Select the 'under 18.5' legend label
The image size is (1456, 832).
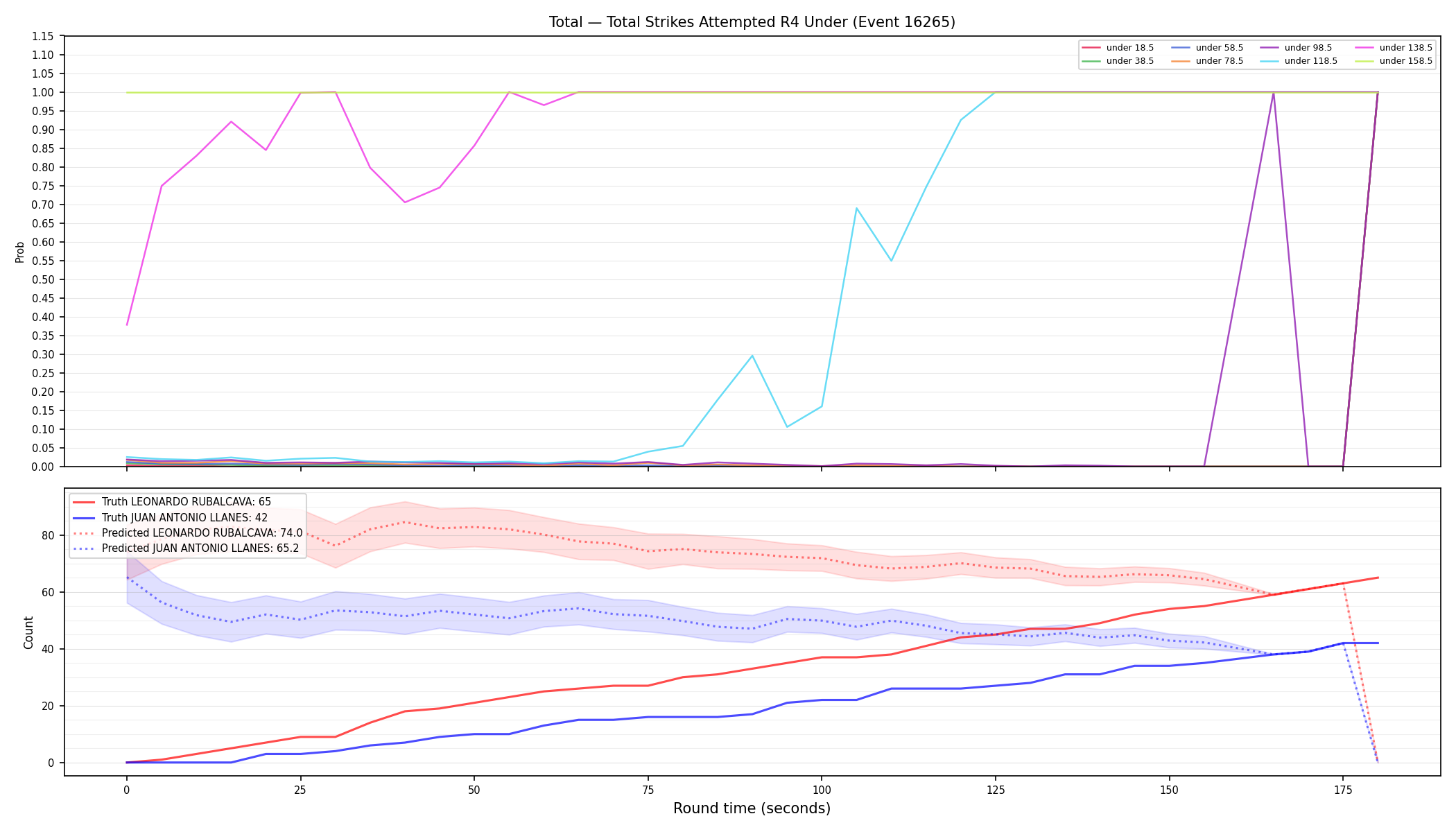[1130, 48]
